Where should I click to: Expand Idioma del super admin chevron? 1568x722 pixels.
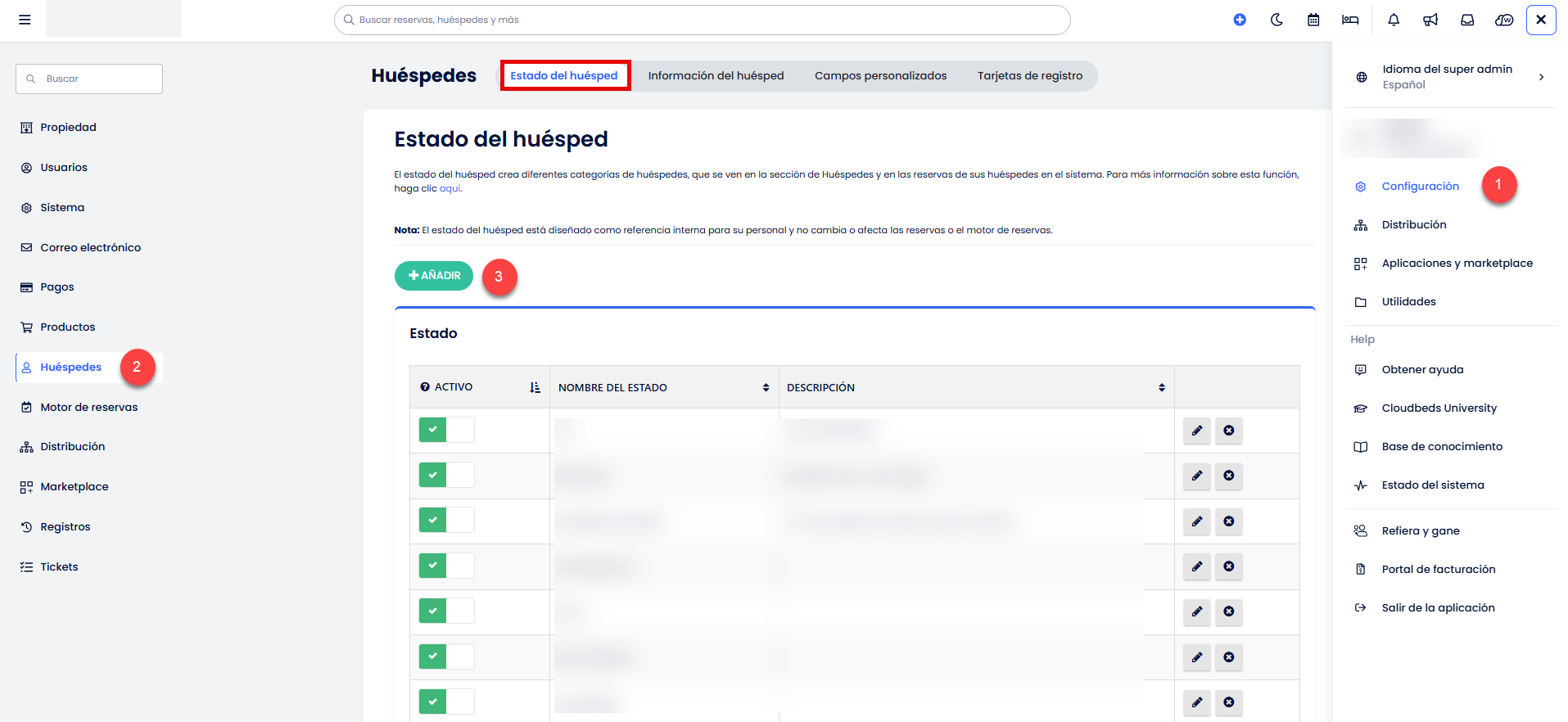1541,77
